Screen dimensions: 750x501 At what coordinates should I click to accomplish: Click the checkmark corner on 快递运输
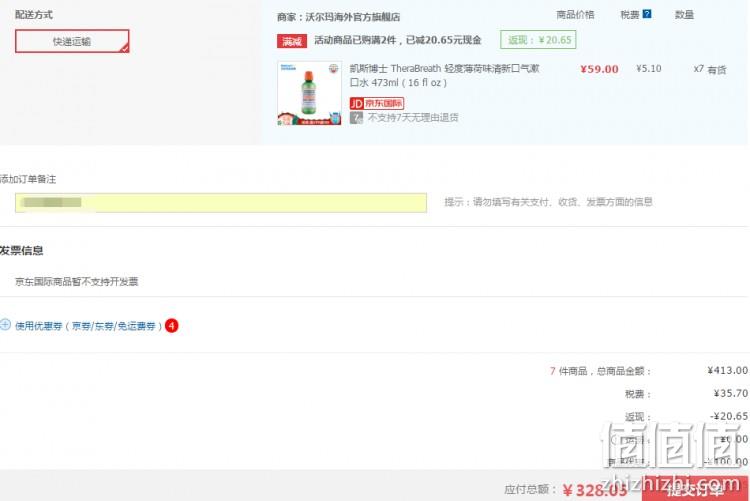click(x=124, y=48)
